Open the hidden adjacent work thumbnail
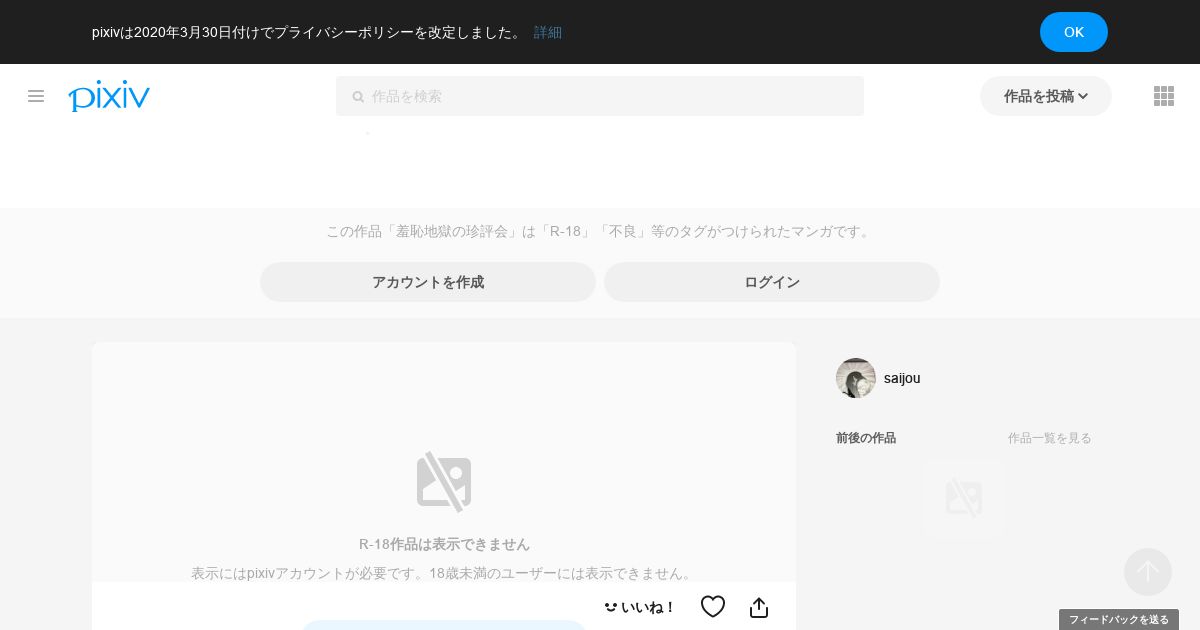Image resolution: width=1200 pixels, height=630 pixels. [x=964, y=498]
